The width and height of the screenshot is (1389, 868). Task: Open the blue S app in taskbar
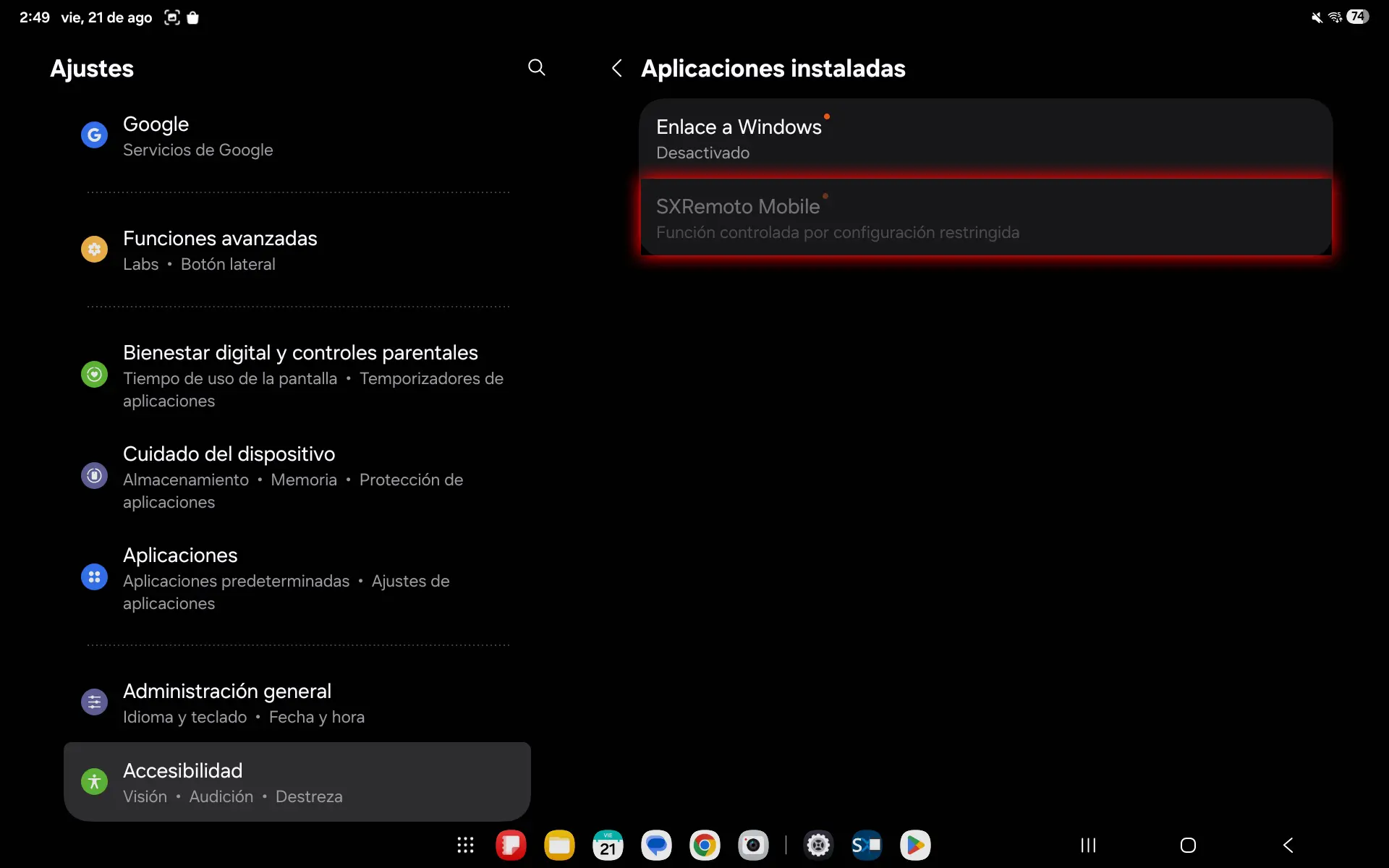click(867, 845)
